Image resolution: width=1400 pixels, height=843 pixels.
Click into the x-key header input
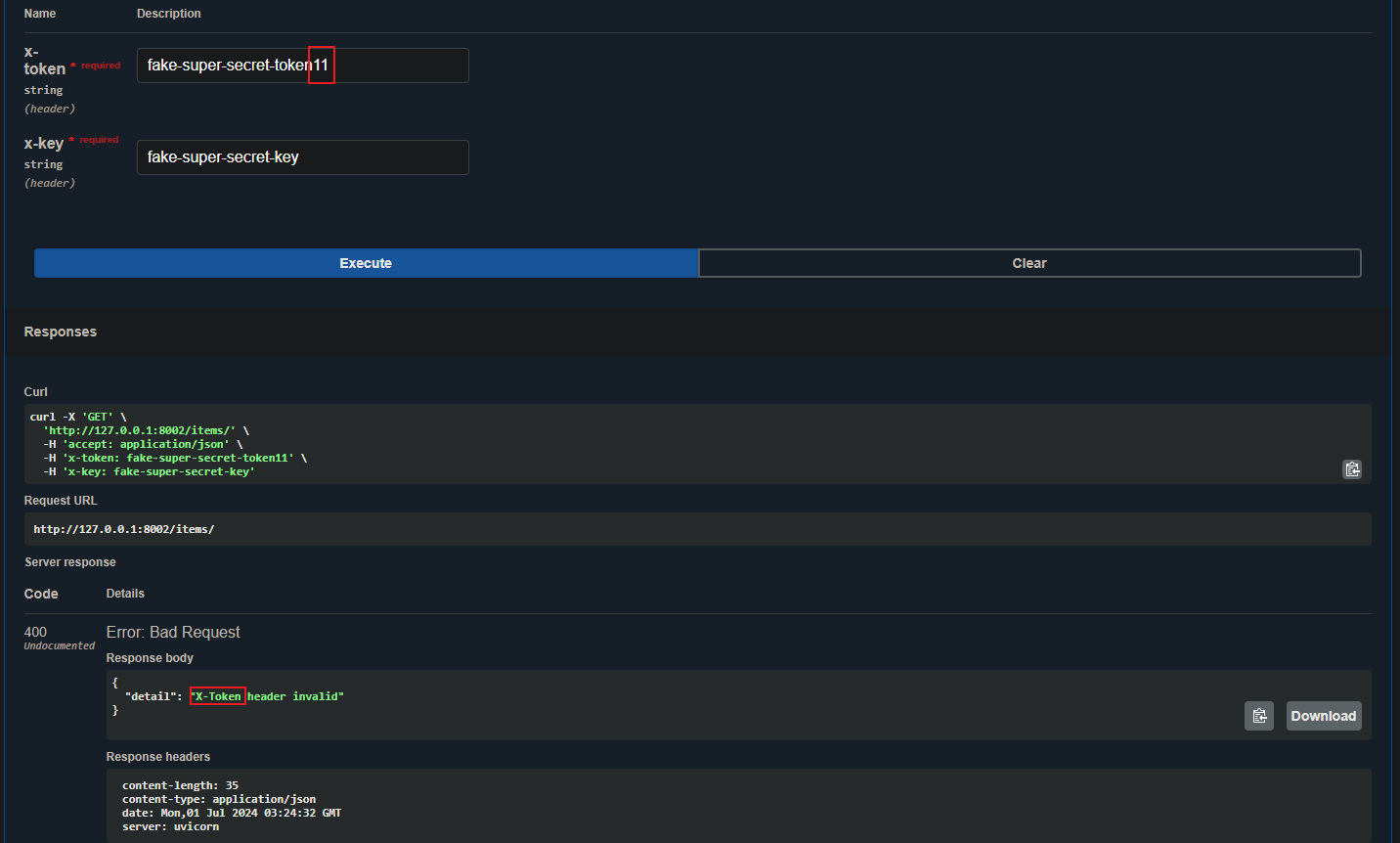[x=302, y=157]
